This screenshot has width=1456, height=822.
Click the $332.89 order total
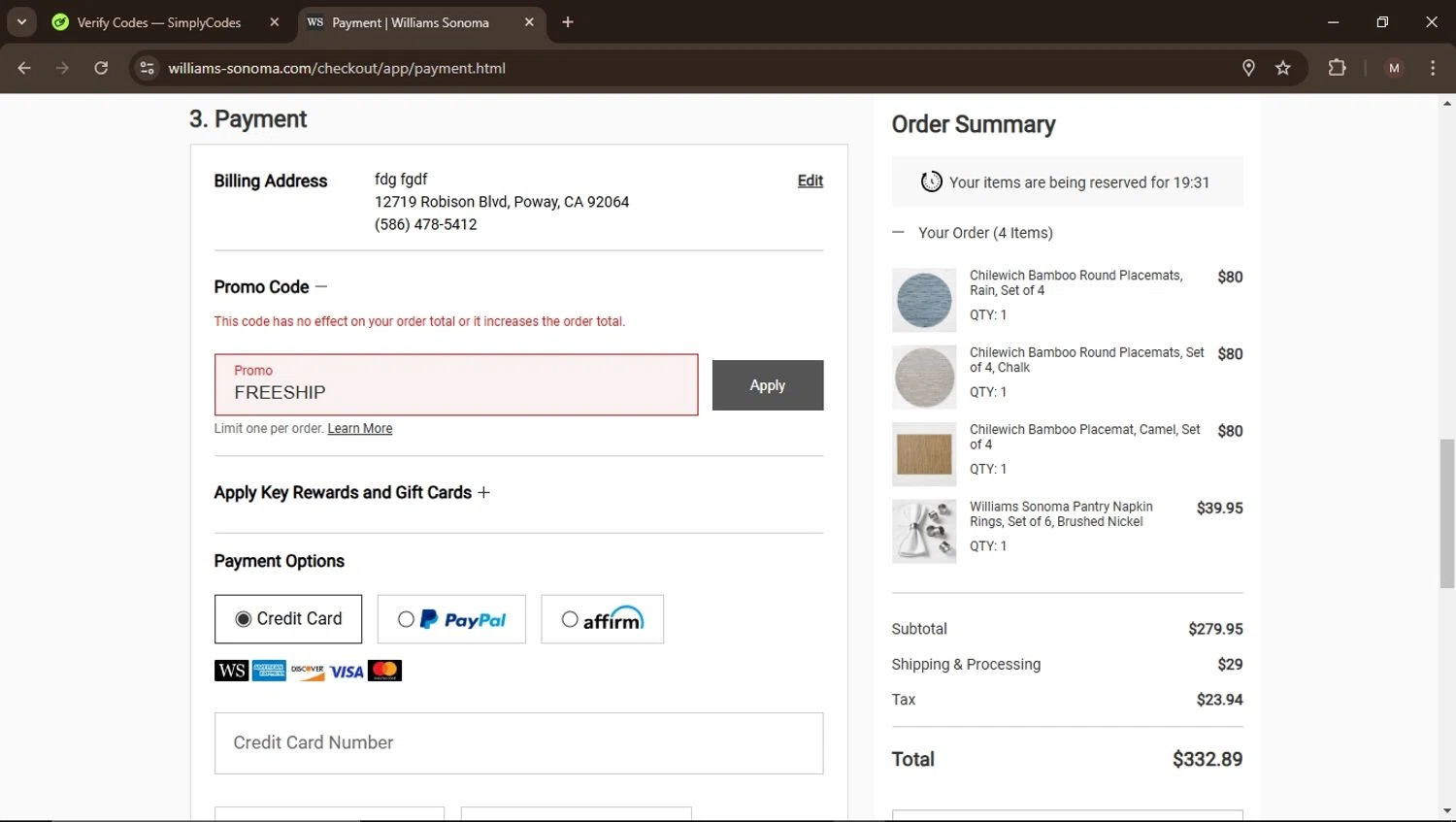point(1208,759)
